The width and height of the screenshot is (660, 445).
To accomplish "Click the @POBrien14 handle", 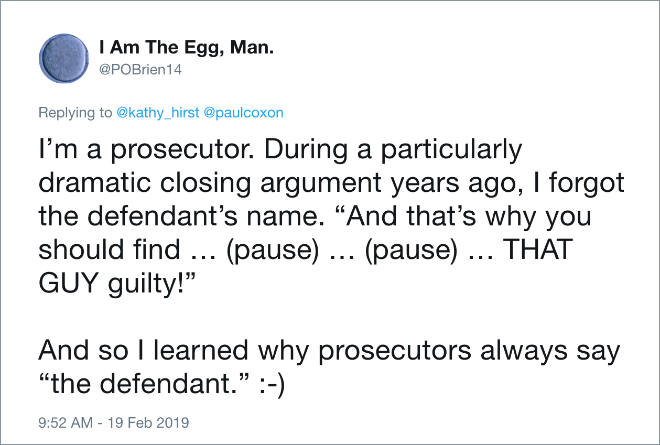I will click(x=140, y=69).
